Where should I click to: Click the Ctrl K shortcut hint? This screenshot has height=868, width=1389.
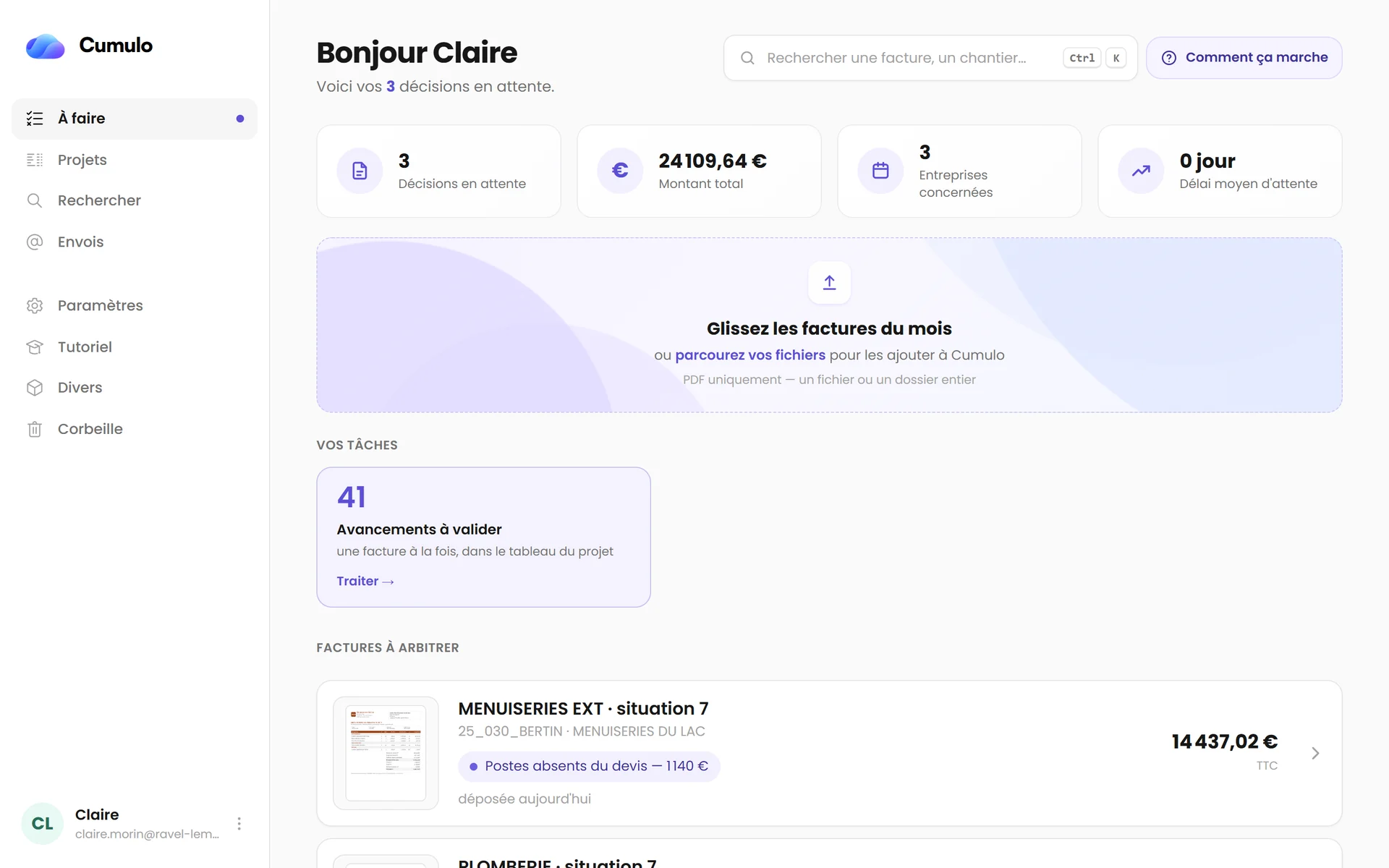pos(1095,58)
